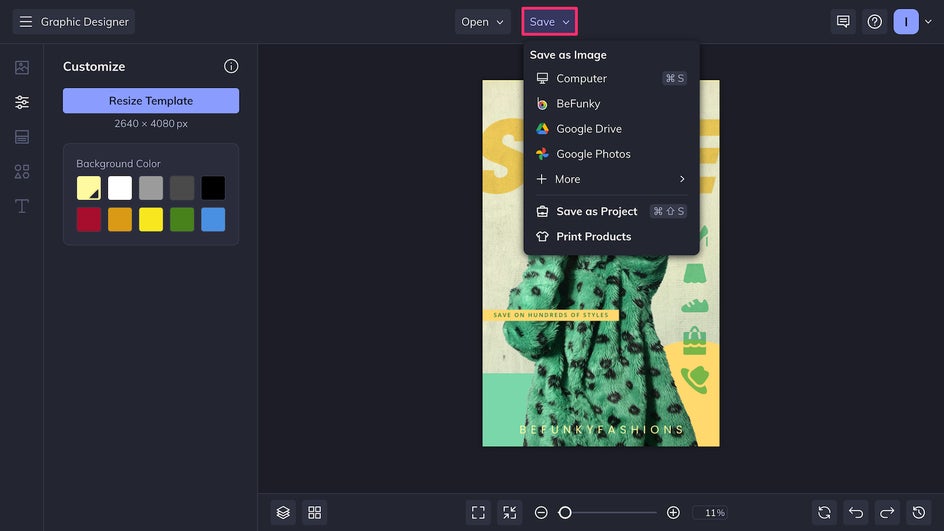Click the 11% zoom percentage field

(710, 512)
